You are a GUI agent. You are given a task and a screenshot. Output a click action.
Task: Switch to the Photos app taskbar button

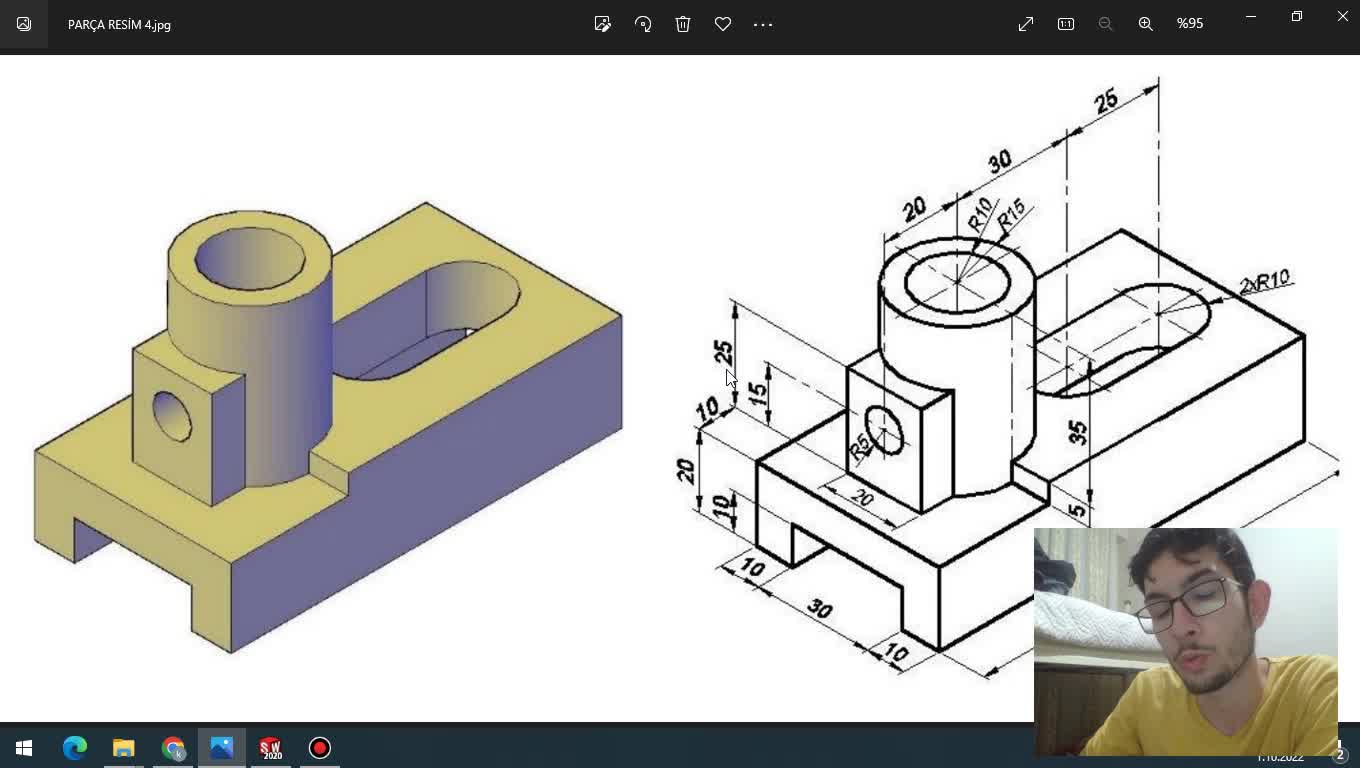pyautogui.click(x=222, y=747)
